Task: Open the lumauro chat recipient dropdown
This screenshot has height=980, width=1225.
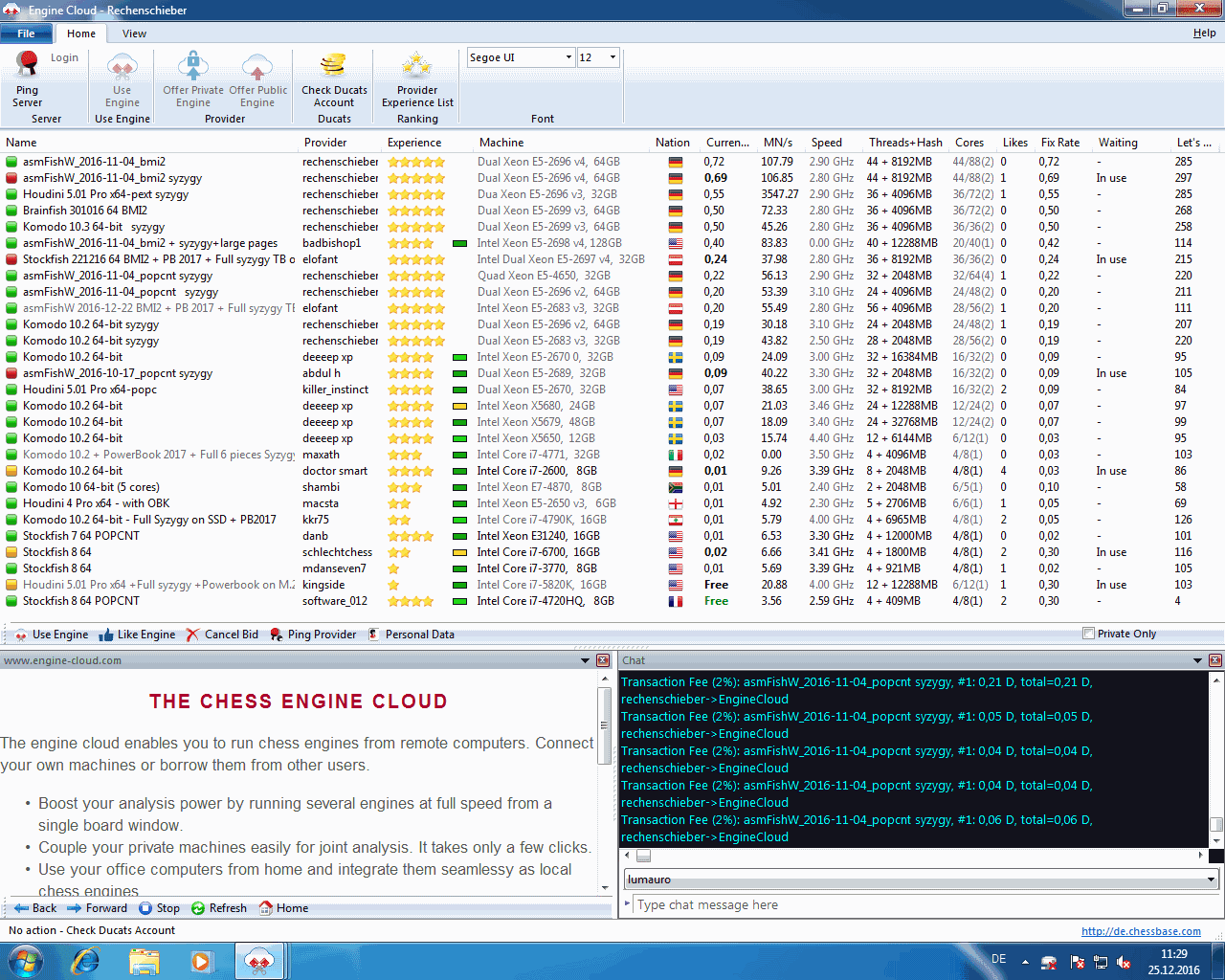Action: 1211,880
